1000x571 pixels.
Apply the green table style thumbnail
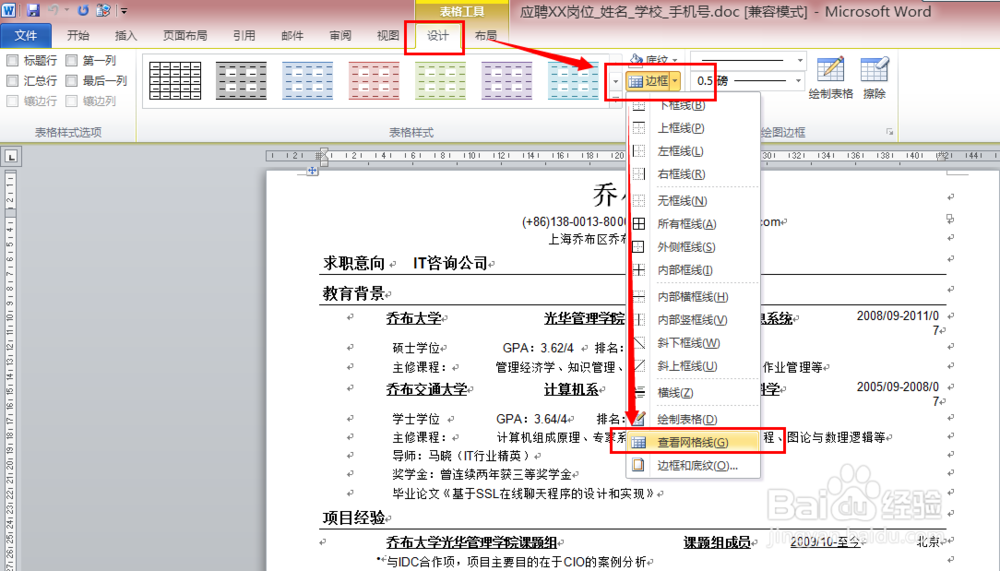coord(440,81)
